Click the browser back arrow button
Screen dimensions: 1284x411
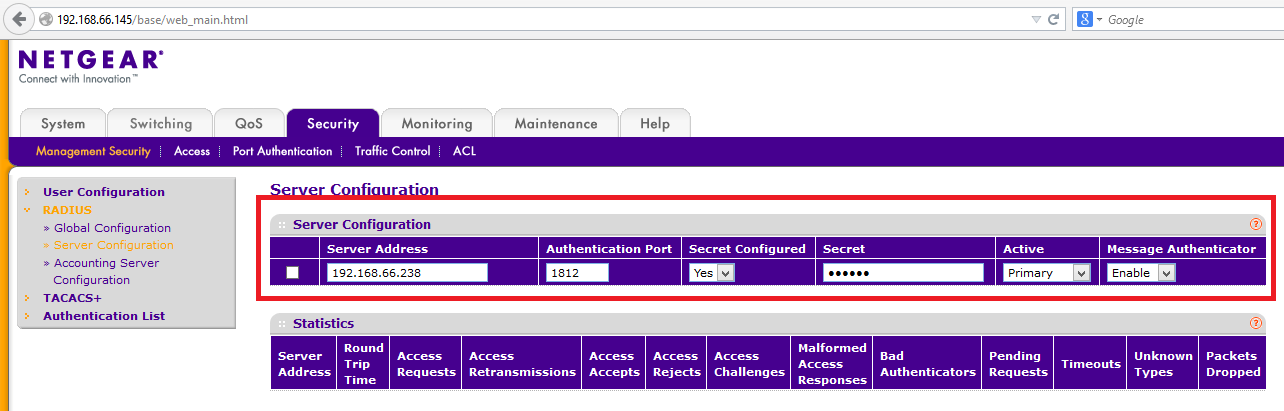(20, 20)
